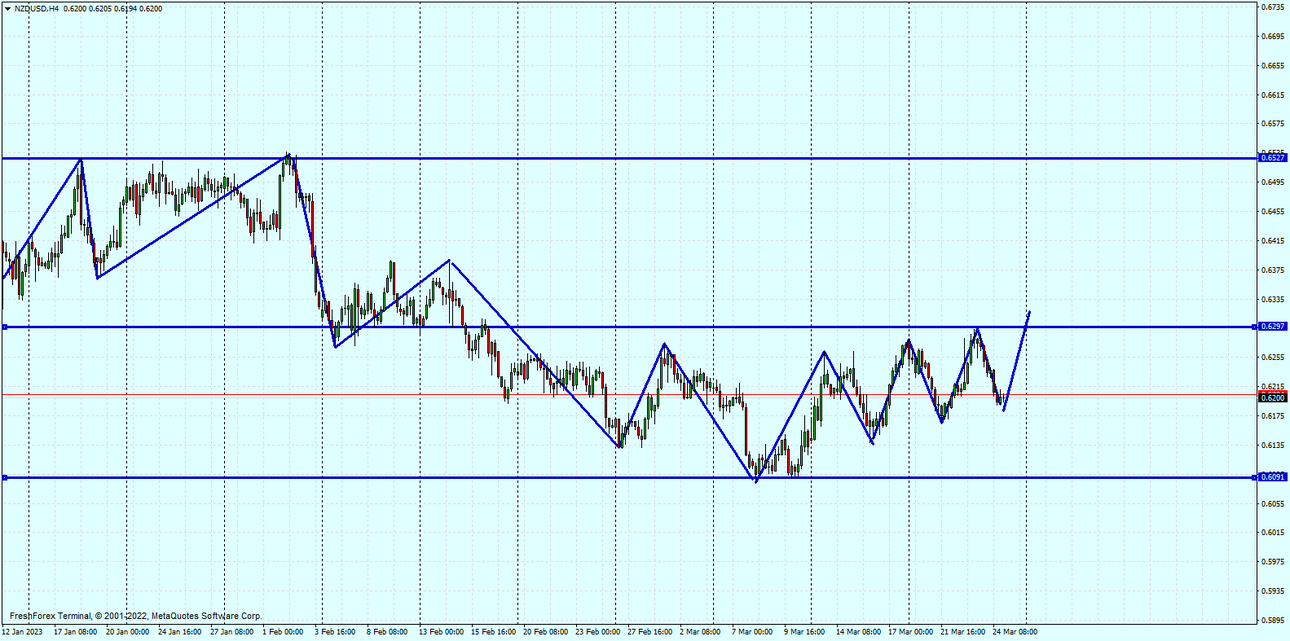Click the 8 Feb 08:00 time axis label

388,632
